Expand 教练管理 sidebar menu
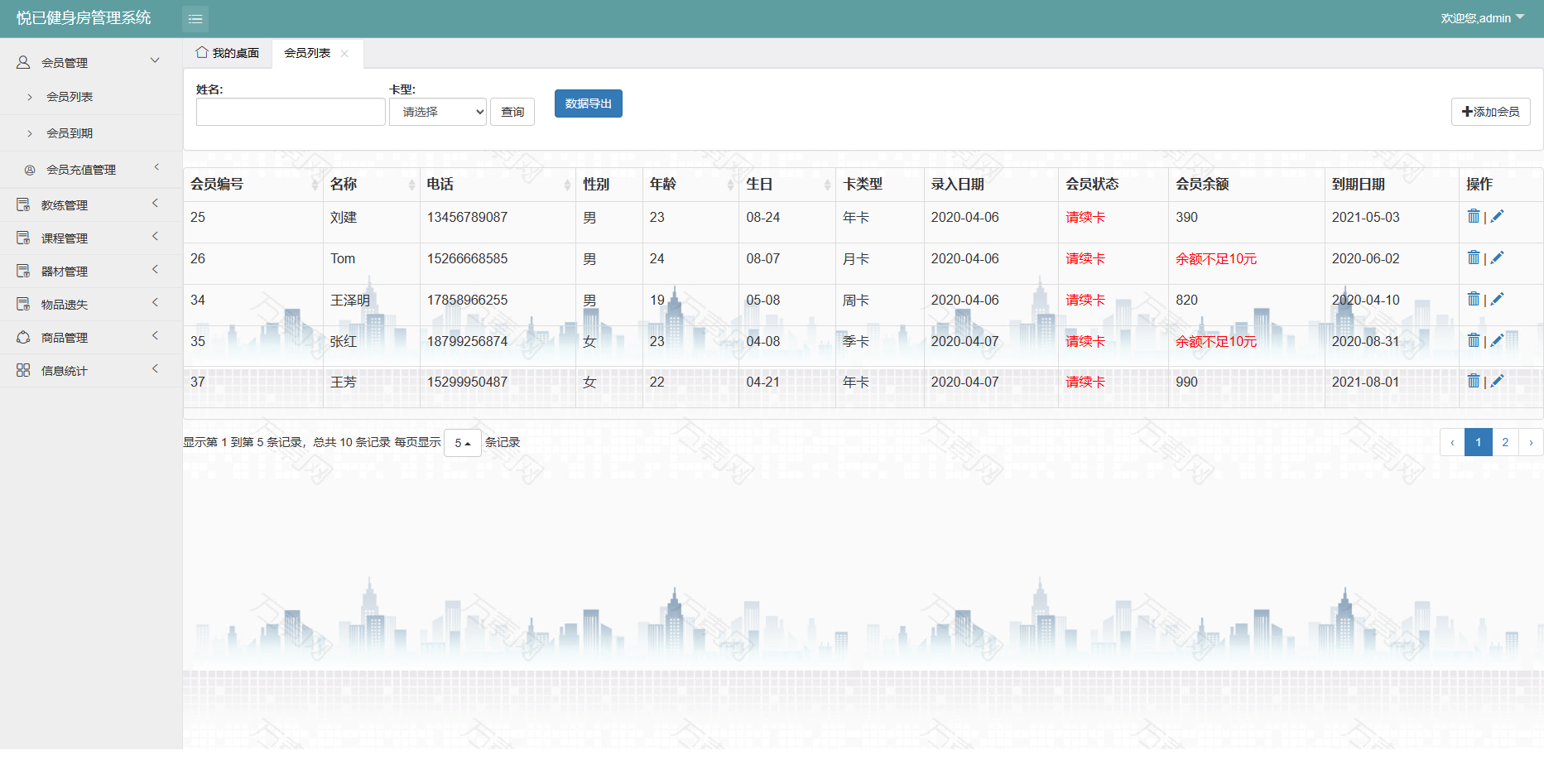 tap(65, 205)
